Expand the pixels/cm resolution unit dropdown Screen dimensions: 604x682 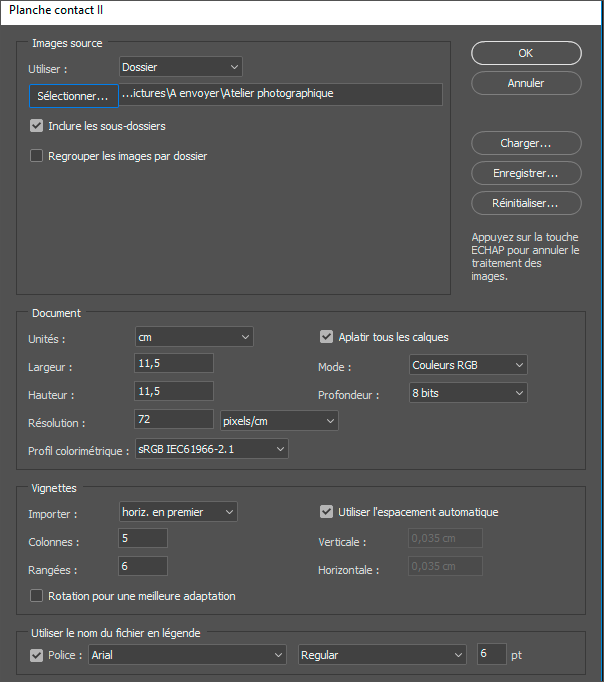tap(279, 421)
